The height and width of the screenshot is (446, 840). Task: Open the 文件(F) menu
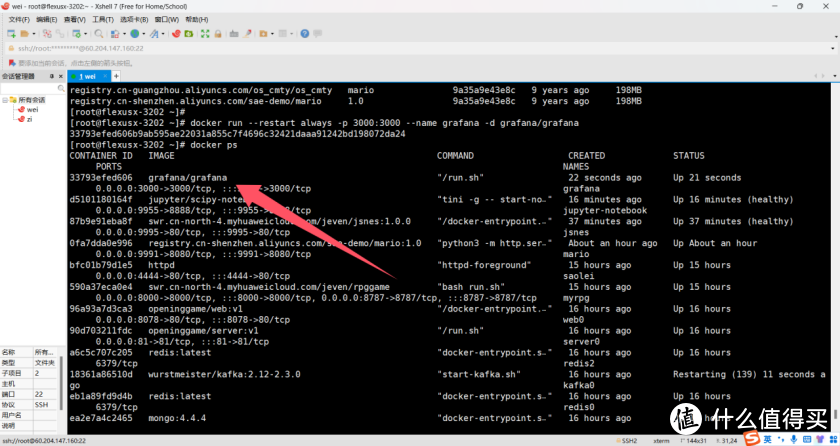pyautogui.click(x=15, y=19)
